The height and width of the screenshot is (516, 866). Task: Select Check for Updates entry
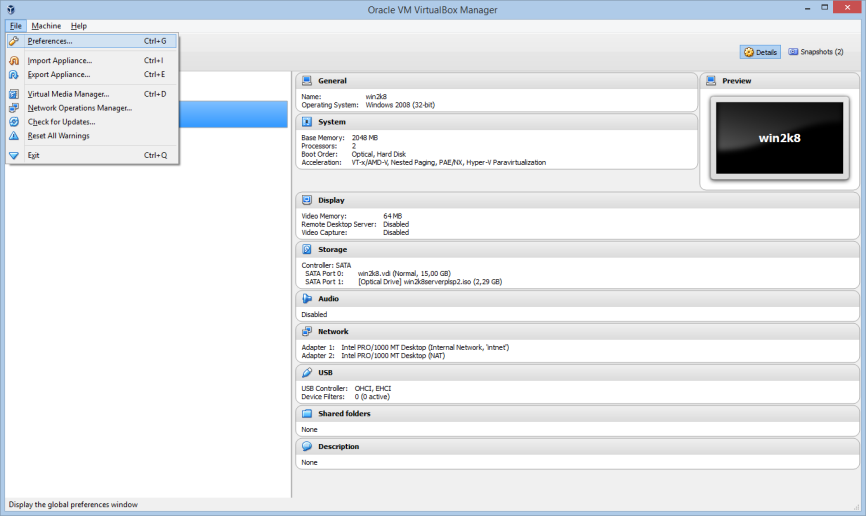coord(92,122)
